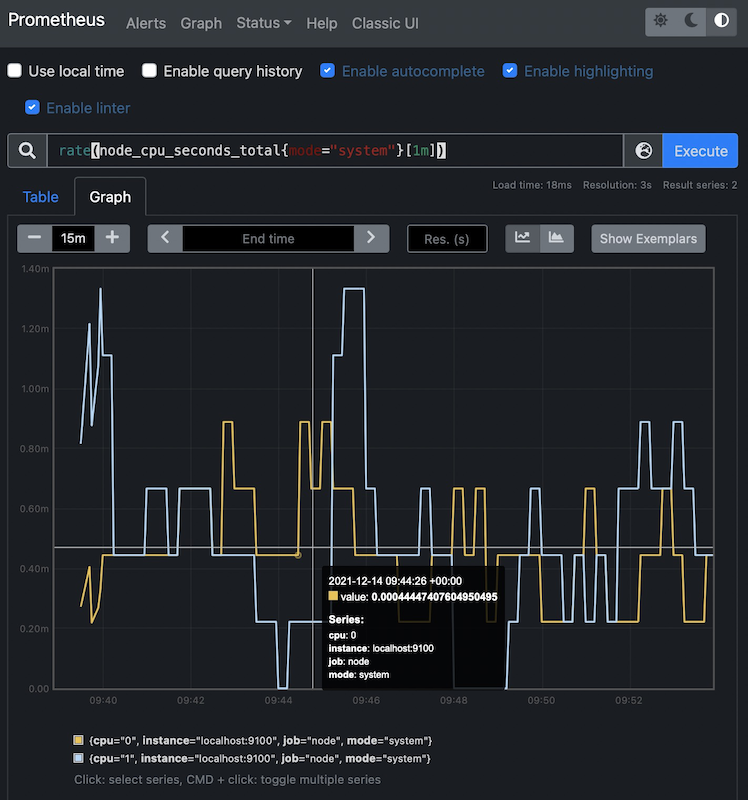Go to the Alerts page
This screenshot has width=748, height=800.
146,23
